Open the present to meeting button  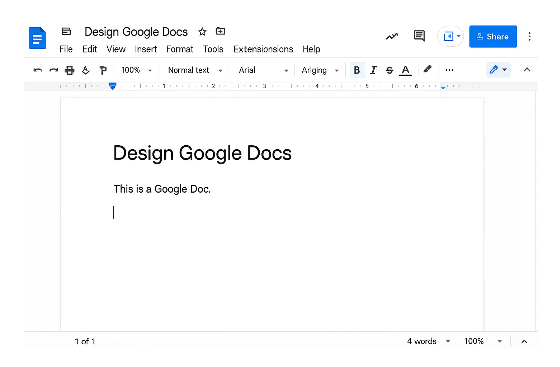451,36
